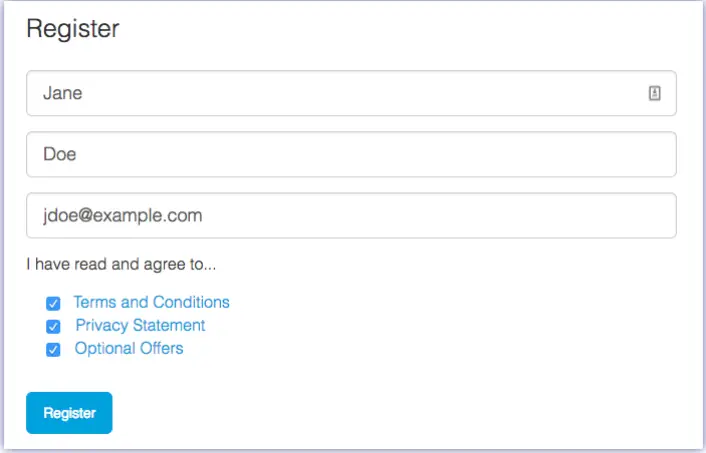Click the contact autofill icon in first name field

pyautogui.click(x=655, y=93)
